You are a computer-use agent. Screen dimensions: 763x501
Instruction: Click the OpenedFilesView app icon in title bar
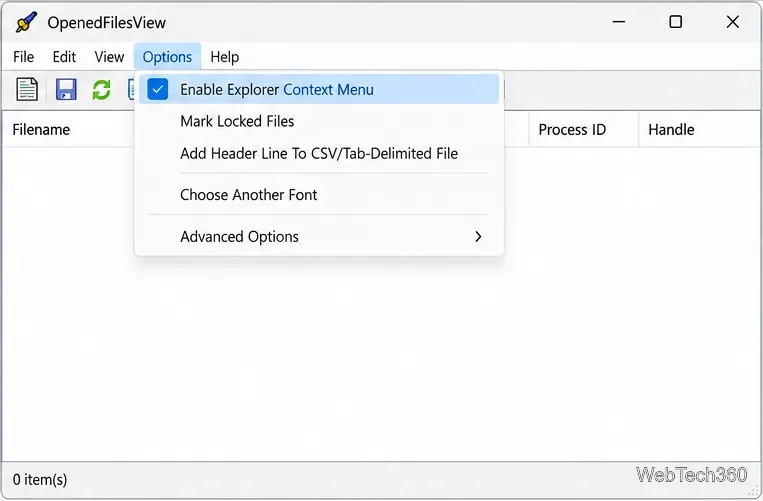[26, 22]
